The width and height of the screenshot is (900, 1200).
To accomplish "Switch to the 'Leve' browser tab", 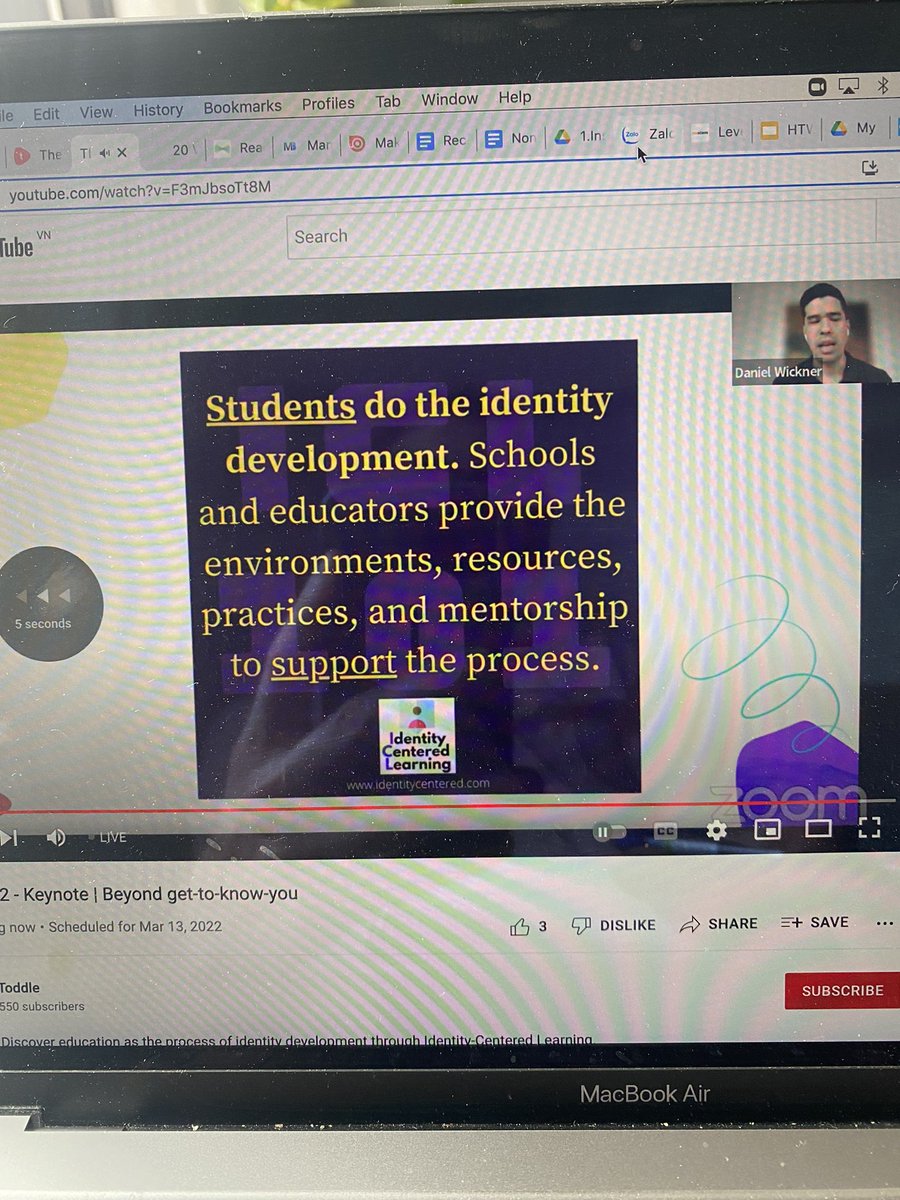I will [717, 133].
